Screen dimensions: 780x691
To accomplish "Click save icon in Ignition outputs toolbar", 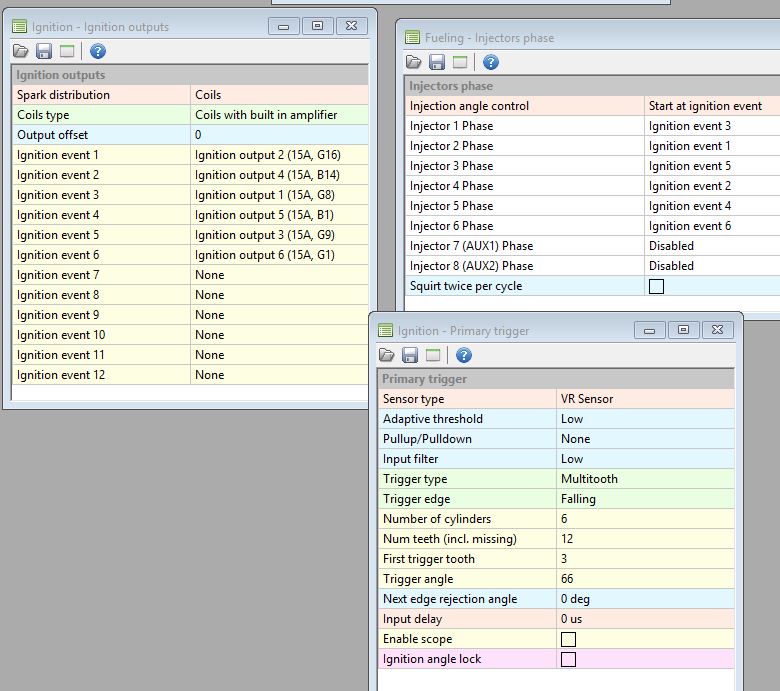I will pyautogui.click(x=44, y=51).
